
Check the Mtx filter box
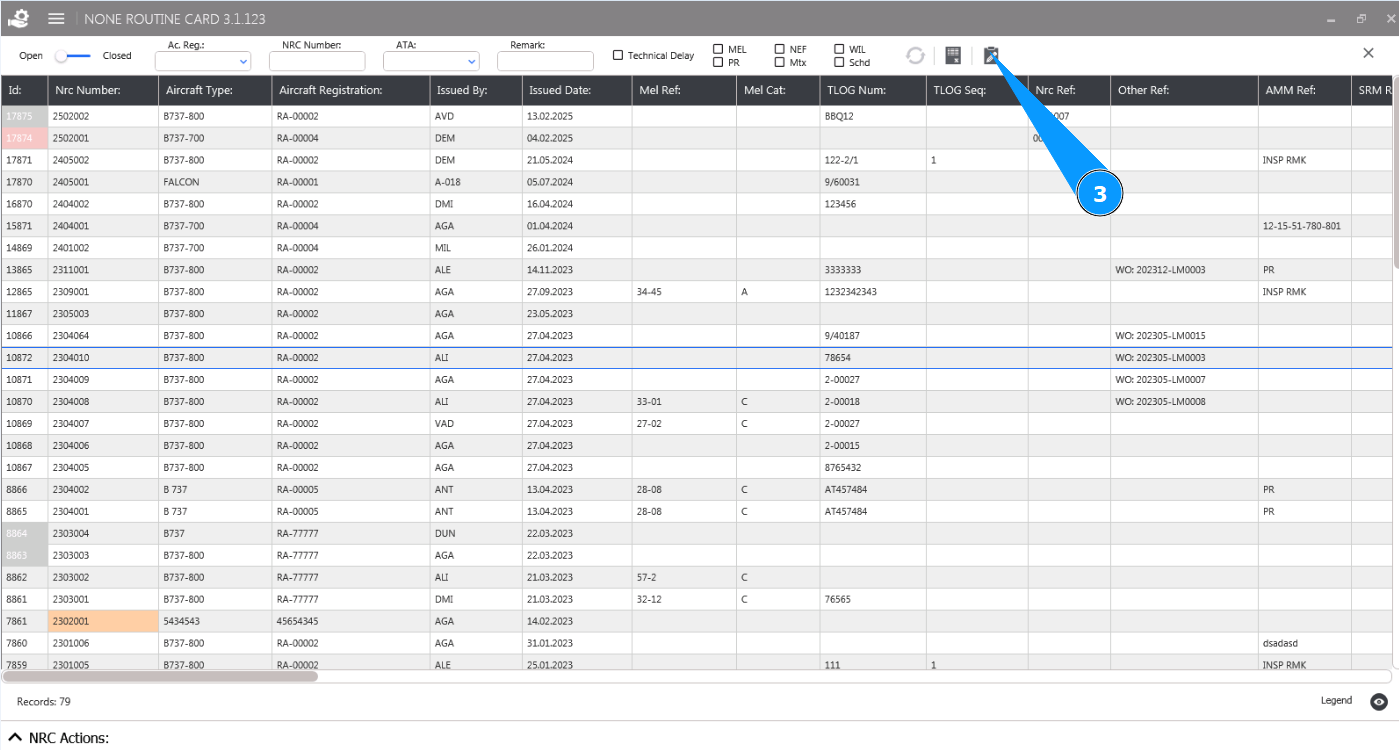[x=779, y=62]
